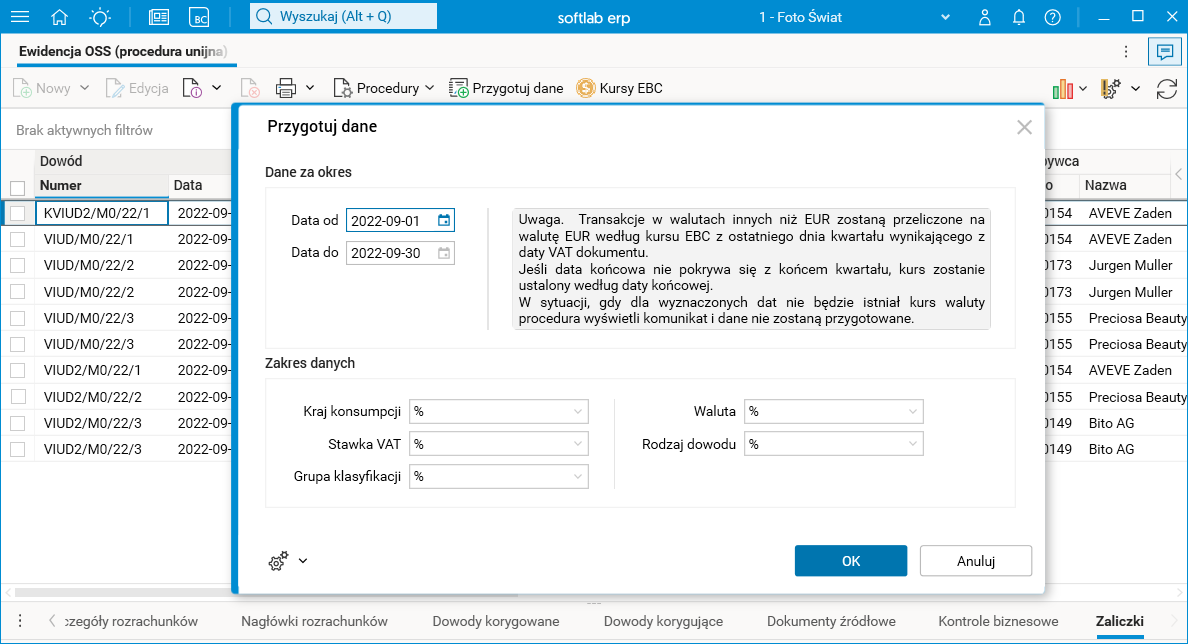Switch to Dowody korygowane tab

click(x=496, y=622)
